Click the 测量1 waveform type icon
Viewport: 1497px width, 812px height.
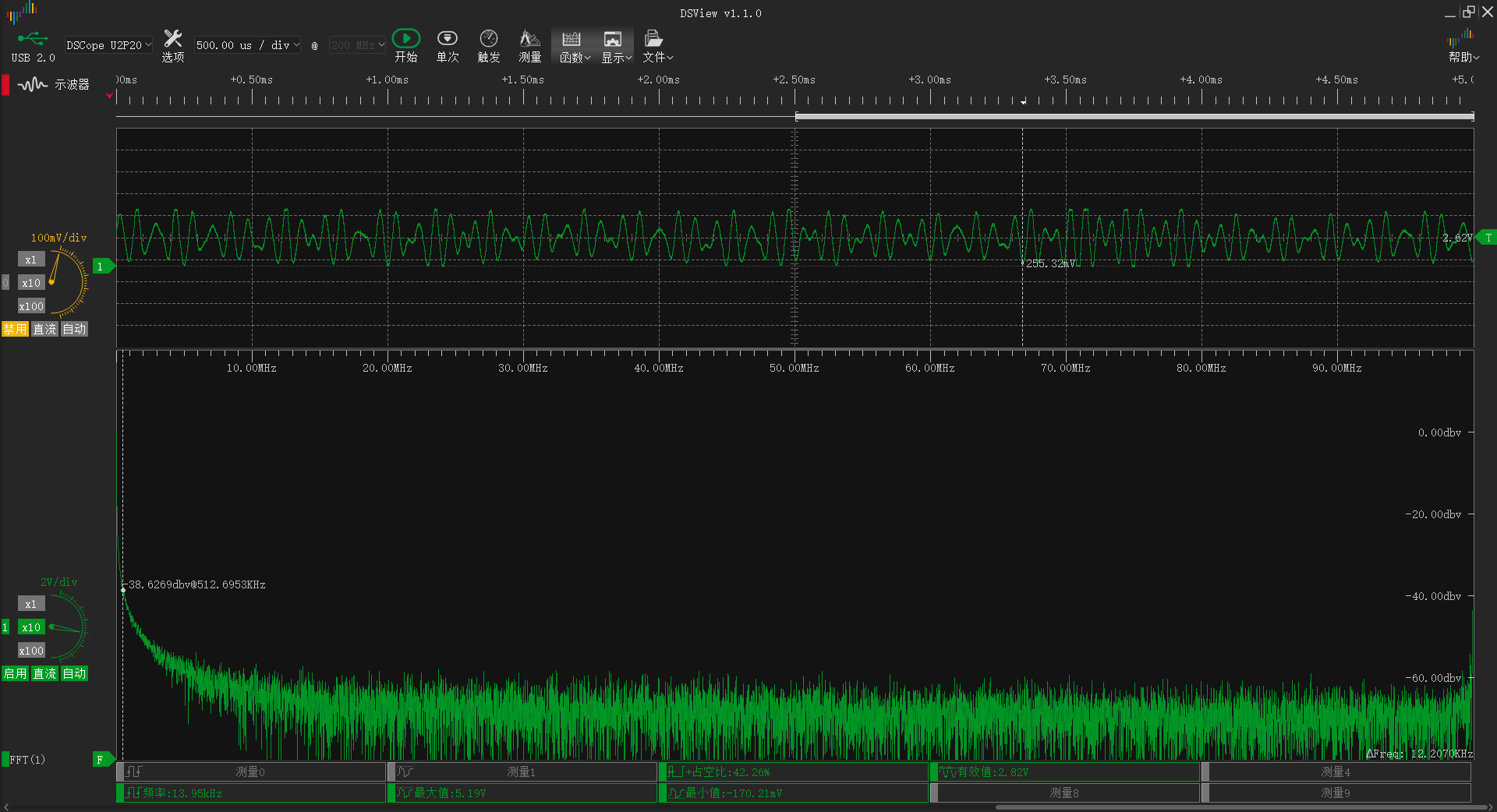click(405, 771)
